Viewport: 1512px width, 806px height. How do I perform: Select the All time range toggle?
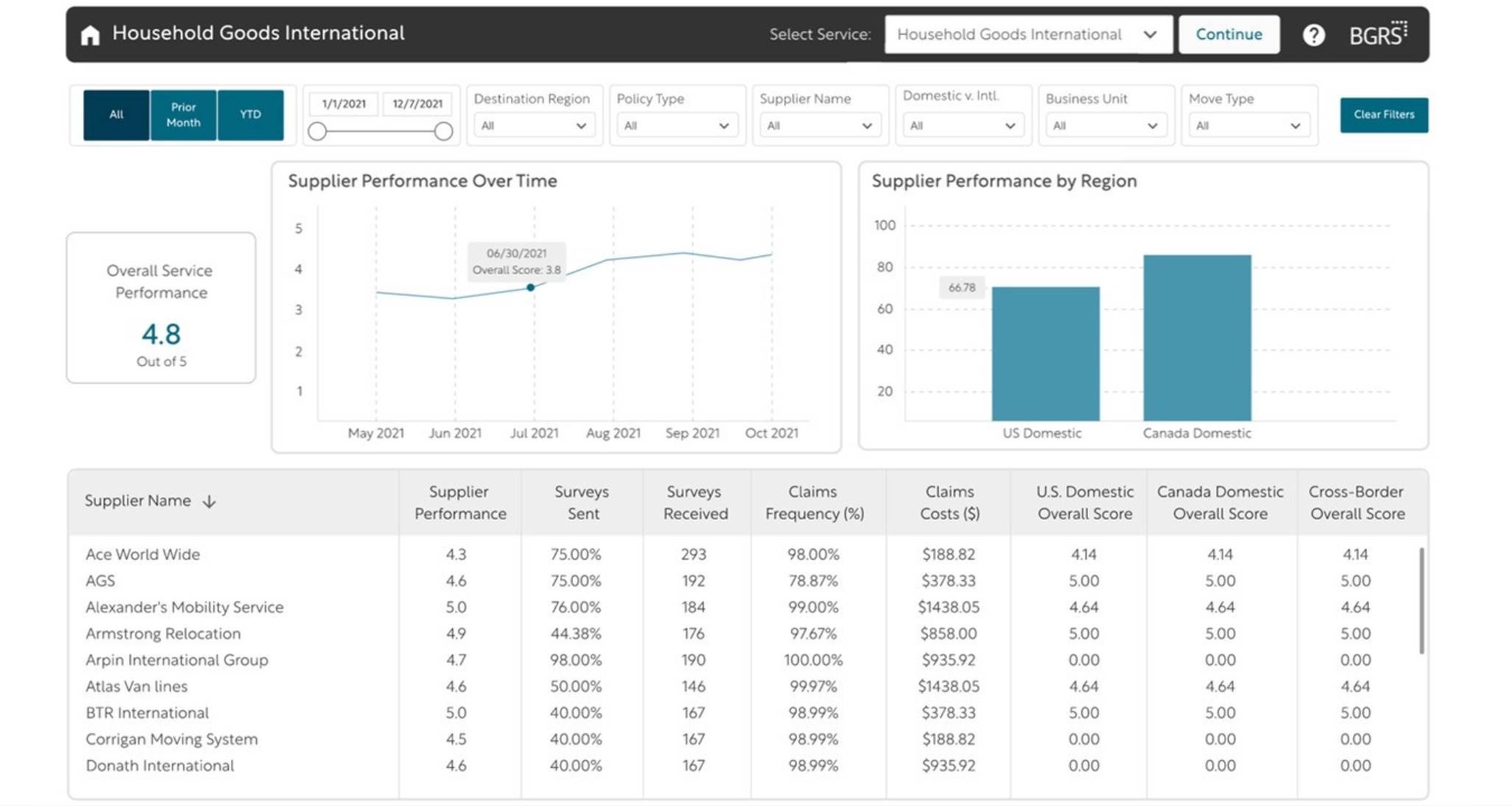pyautogui.click(x=116, y=115)
